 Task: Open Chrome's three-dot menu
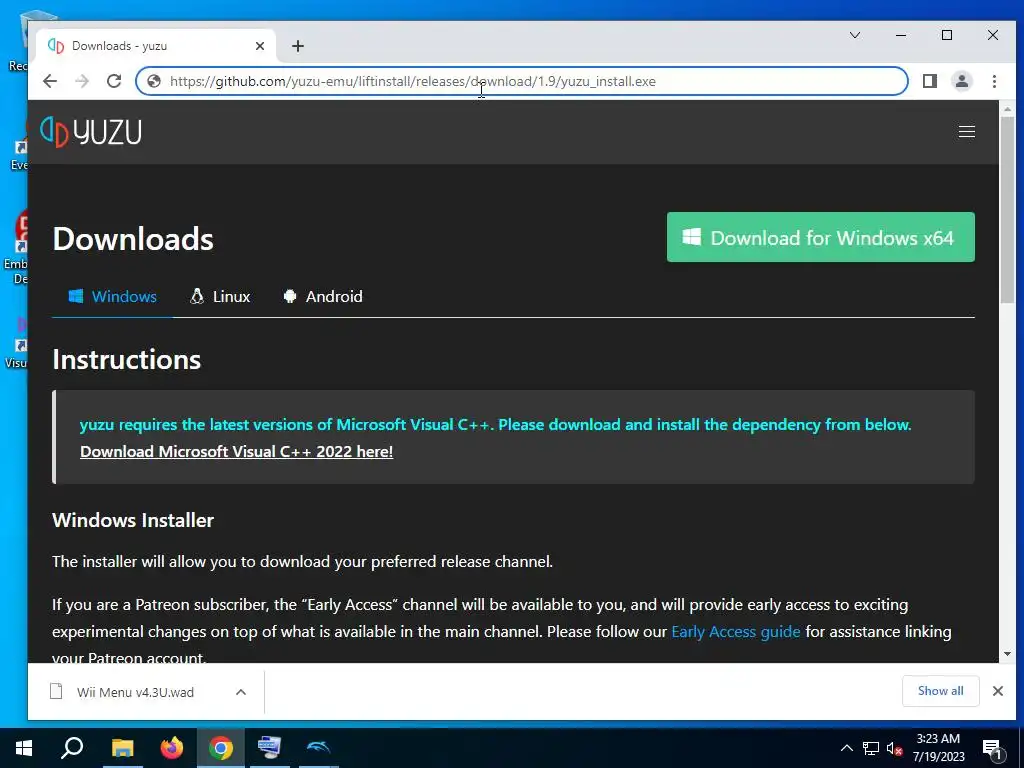point(994,81)
